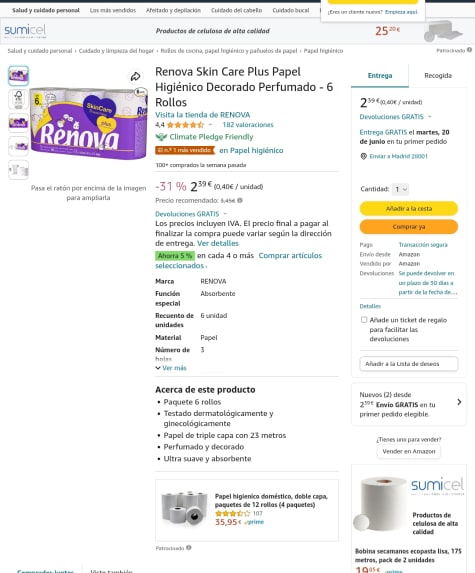Check the gift ticket checkbox
Screen dimensions: 475x573
coord(364,320)
